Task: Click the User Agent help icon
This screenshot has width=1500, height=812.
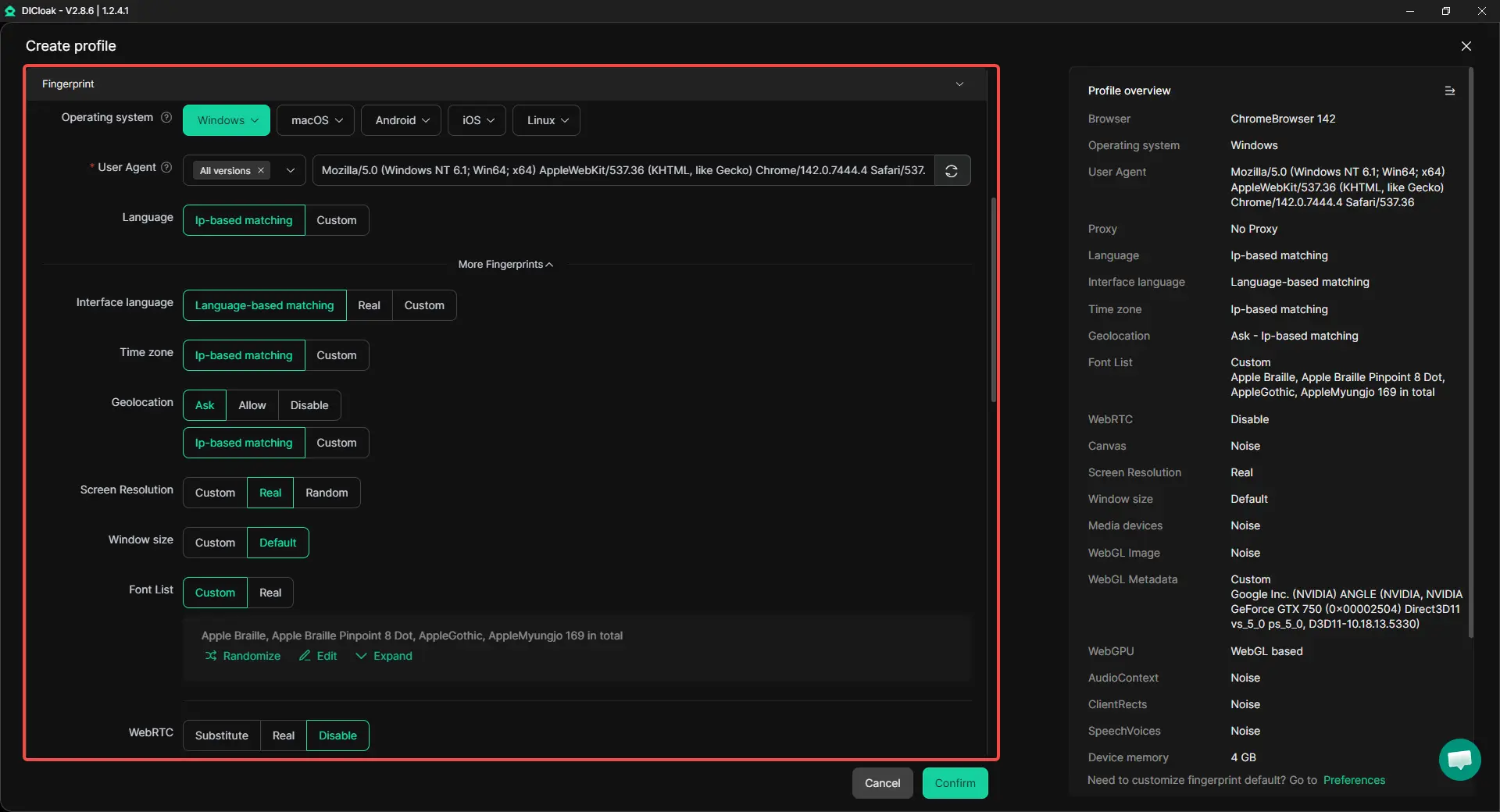Action: pyautogui.click(x=166, y=168)
